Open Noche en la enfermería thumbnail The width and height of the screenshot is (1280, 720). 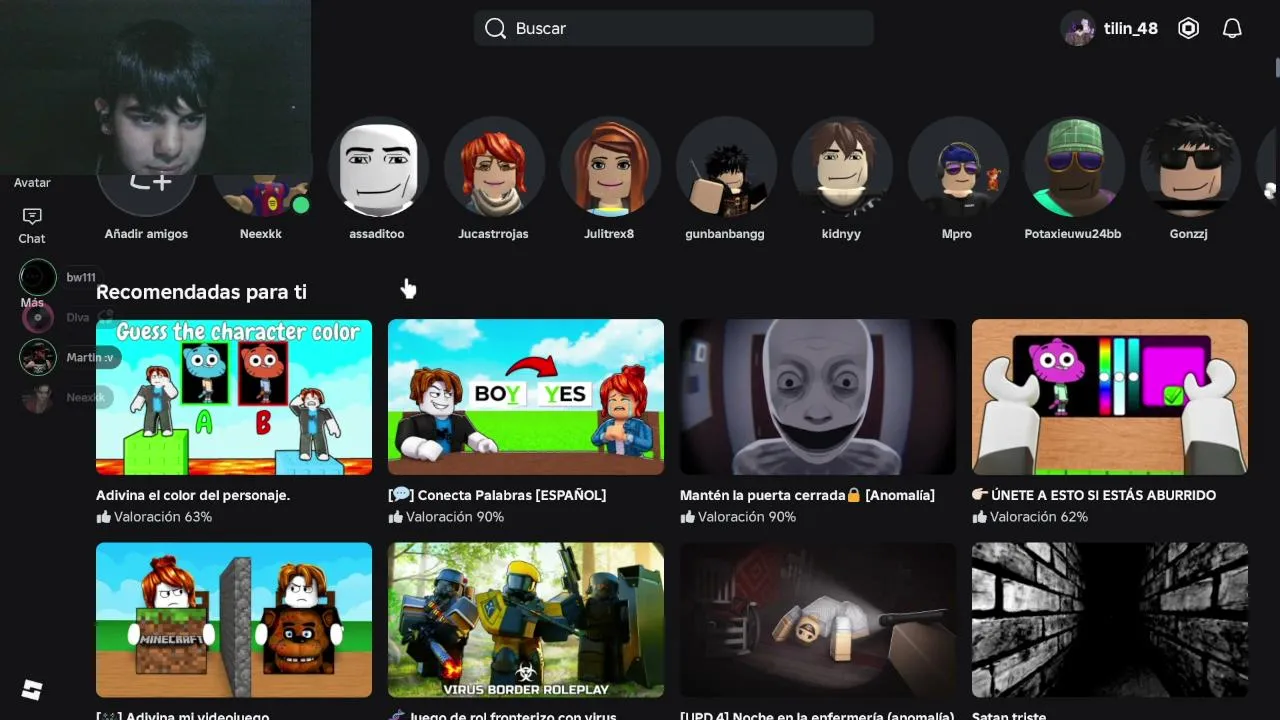pos(818,620)
